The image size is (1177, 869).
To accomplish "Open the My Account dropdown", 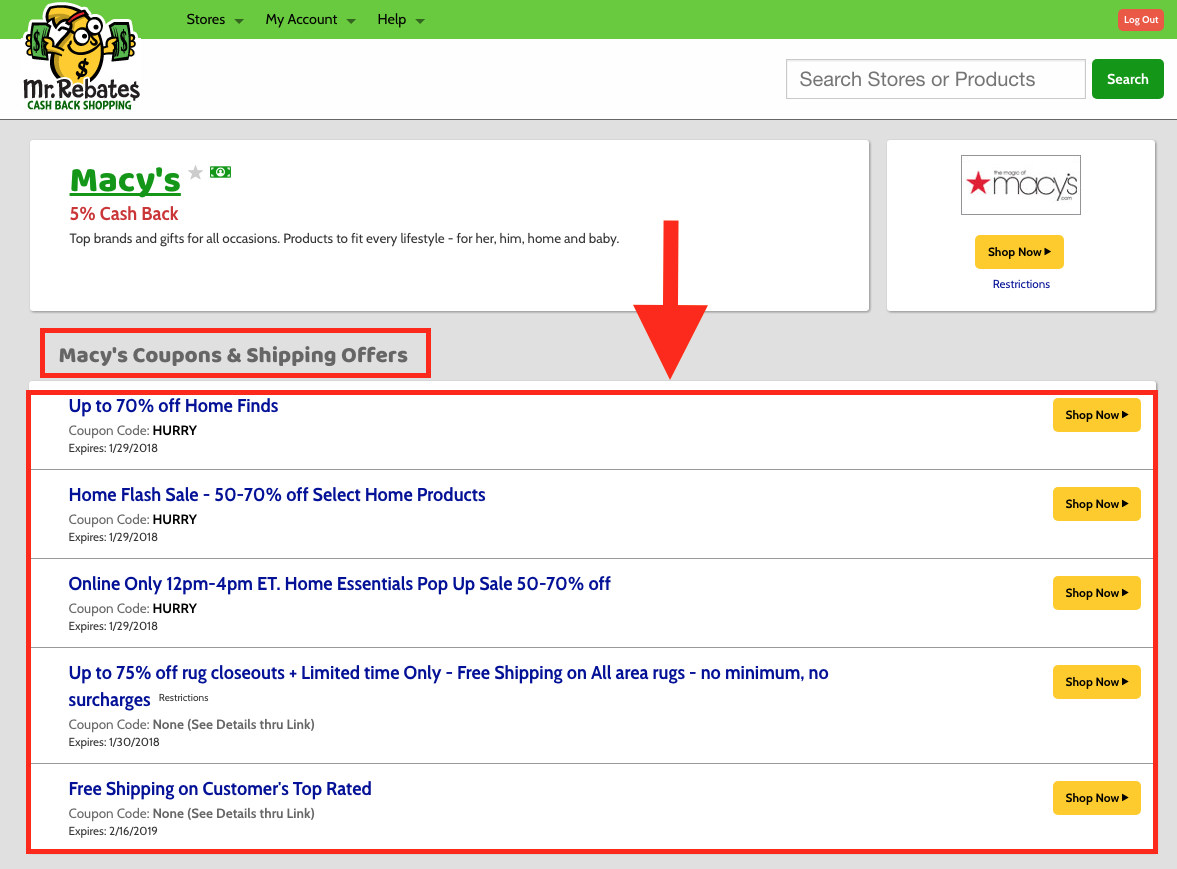I will click(x=309, y=20).
